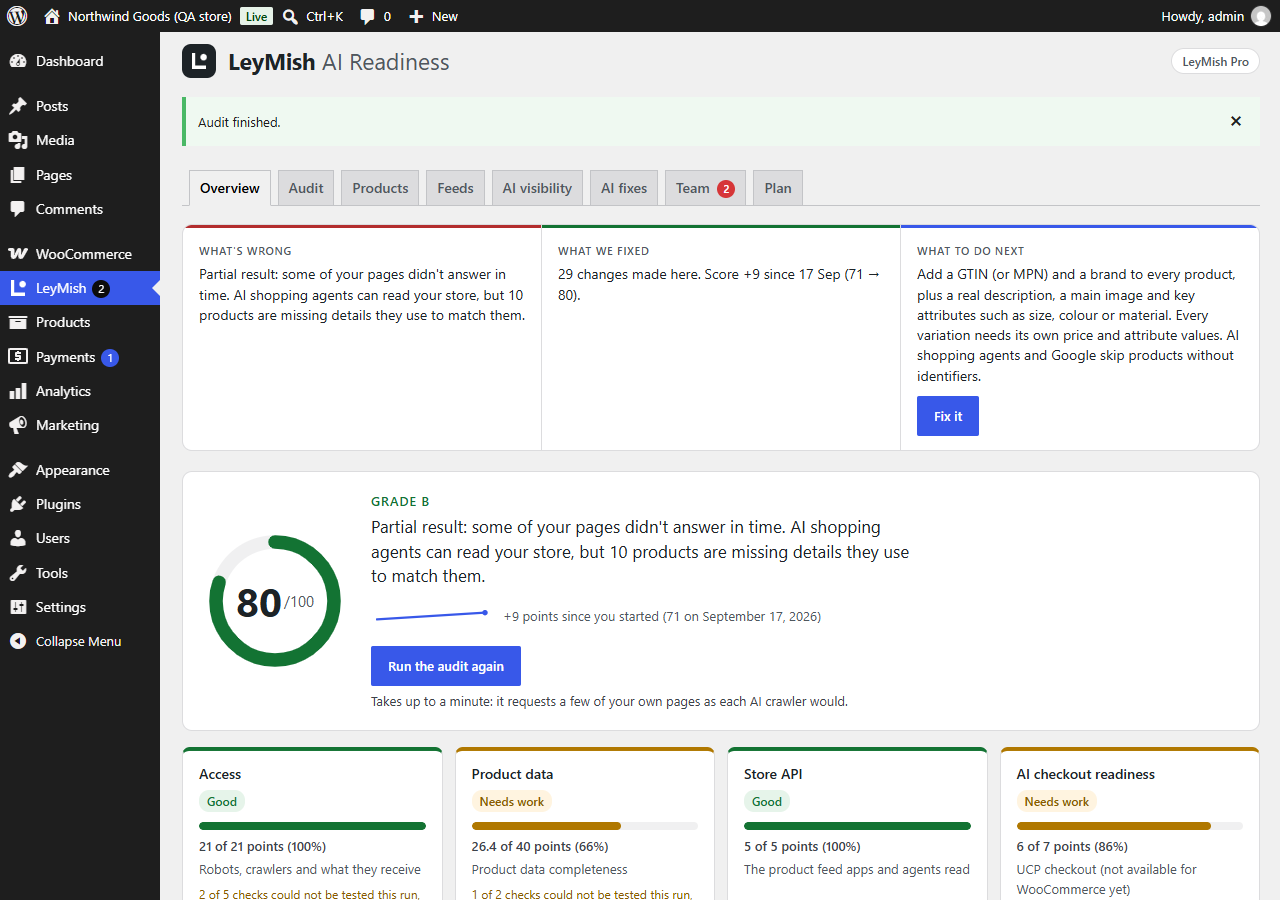Click the Live status badge
Image resolution: width=1280 pixels, height=900 pixels.
click(257, 16)
